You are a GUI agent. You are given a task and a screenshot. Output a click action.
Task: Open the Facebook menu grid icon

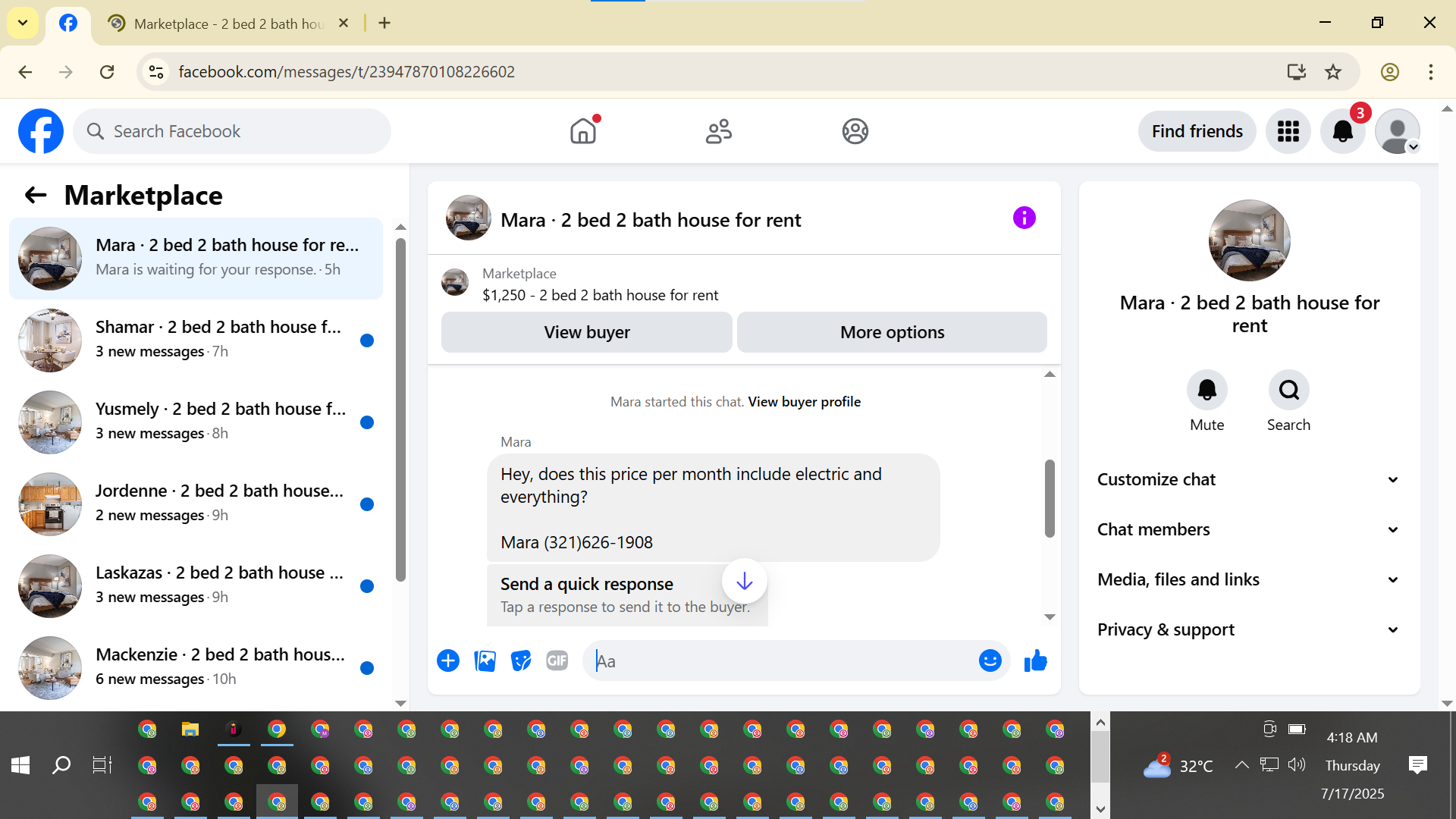(x=1288, y=131)
